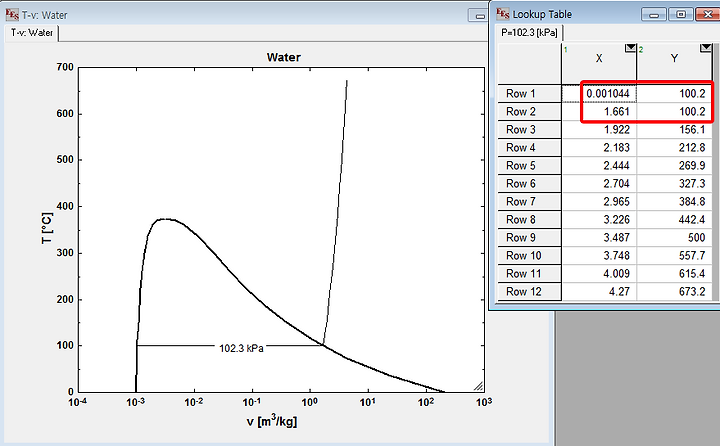Select the Y column header

point(674,63)
